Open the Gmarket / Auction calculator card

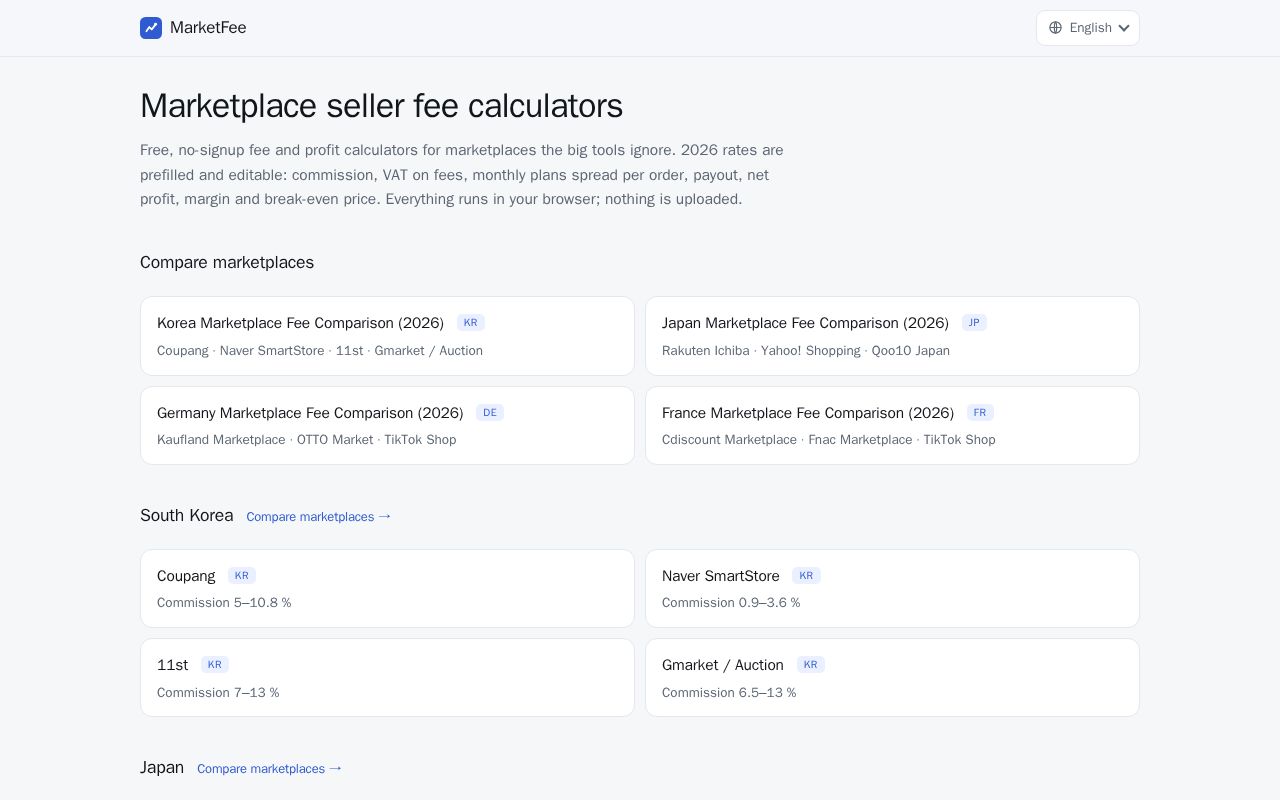(892, 677)
